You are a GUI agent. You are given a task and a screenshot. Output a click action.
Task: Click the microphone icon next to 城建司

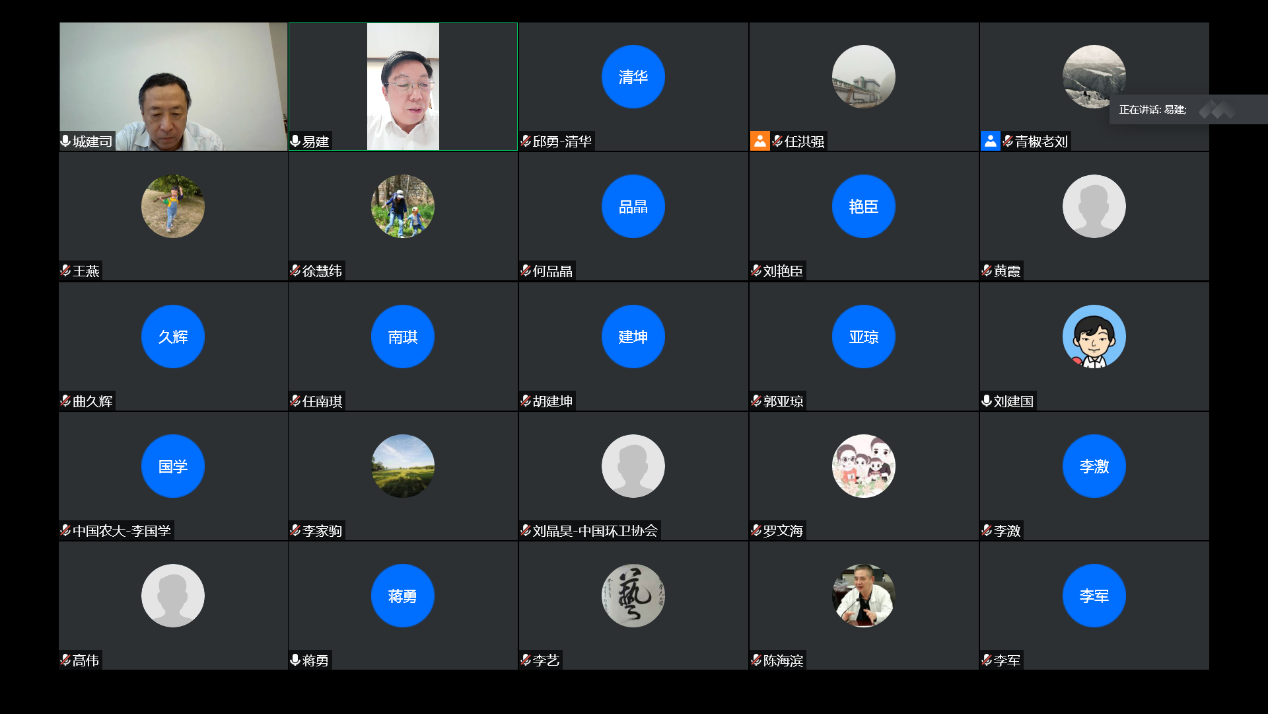coord(66,141)
